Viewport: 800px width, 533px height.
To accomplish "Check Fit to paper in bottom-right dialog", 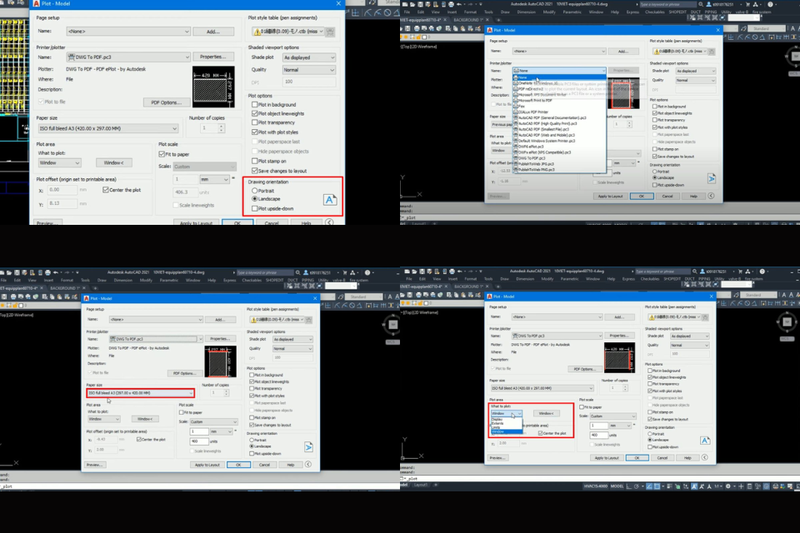I will point(582,407).
